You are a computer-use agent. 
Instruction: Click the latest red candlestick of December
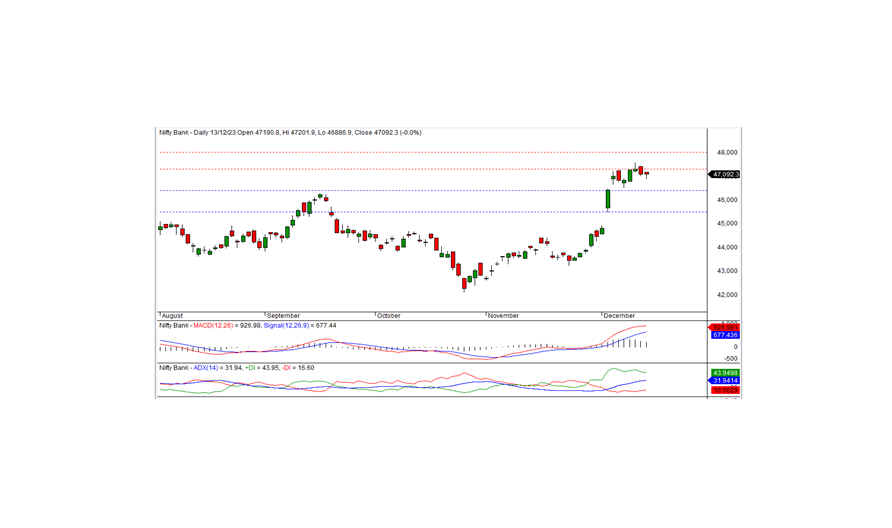647,174
